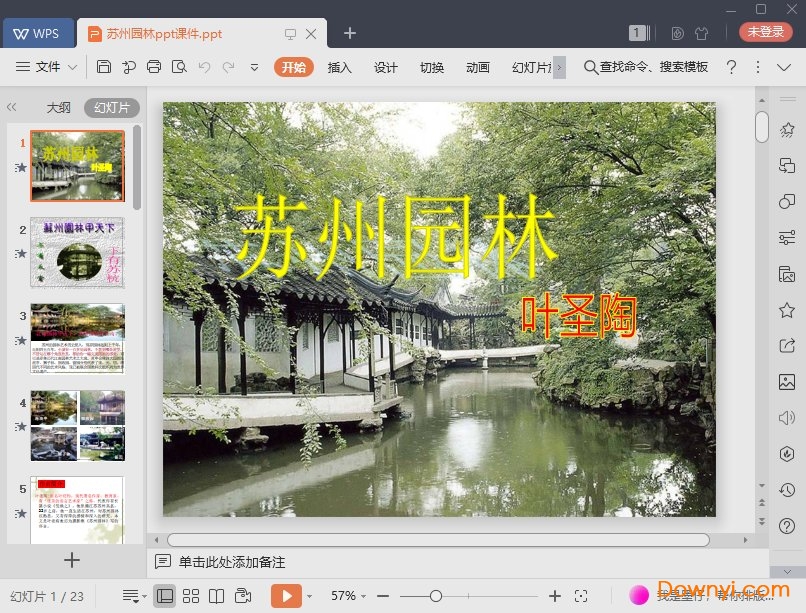Click the 未登录 login button
Screen dimensions: 806x613
pyautogui.click(x=764, y=31)
